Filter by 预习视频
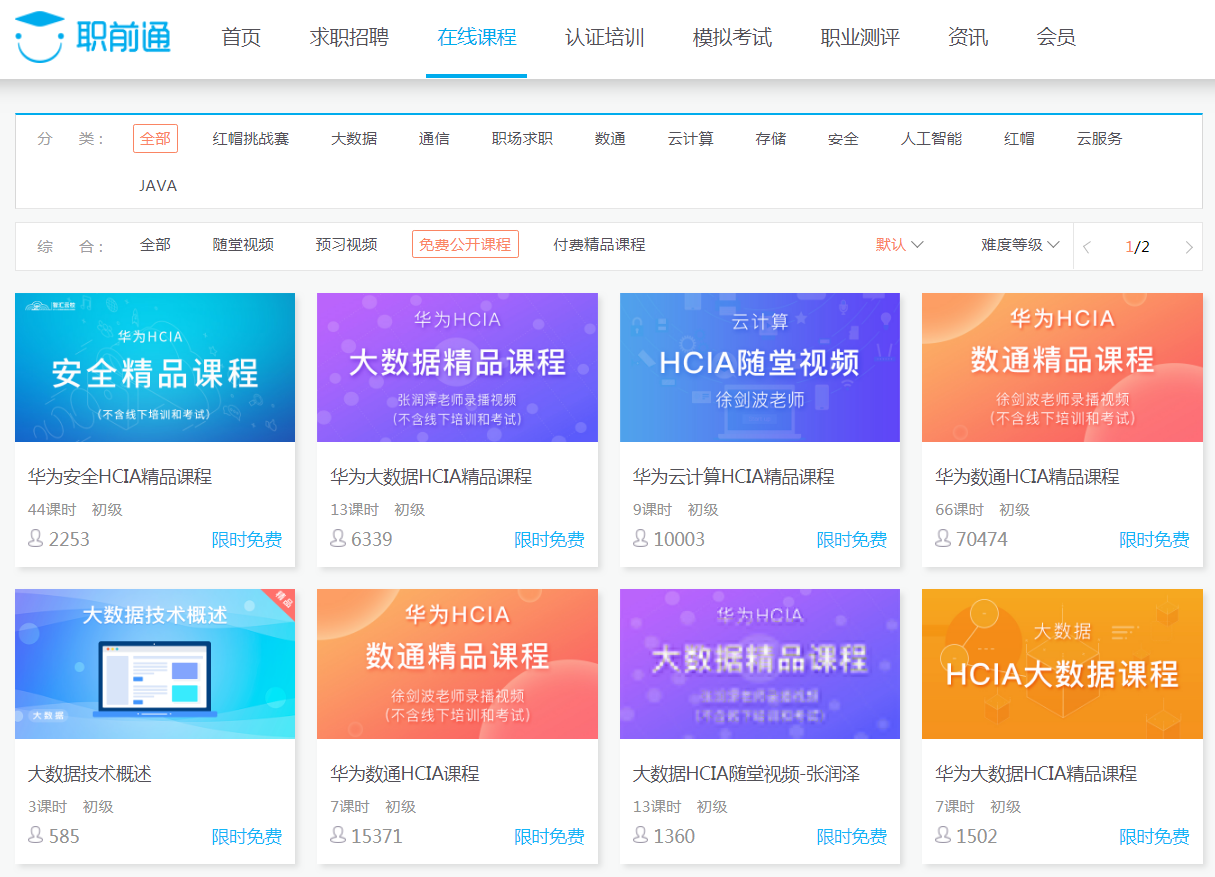The height and width of the screenshot is (877, 1215). click(x=346, y=245)
